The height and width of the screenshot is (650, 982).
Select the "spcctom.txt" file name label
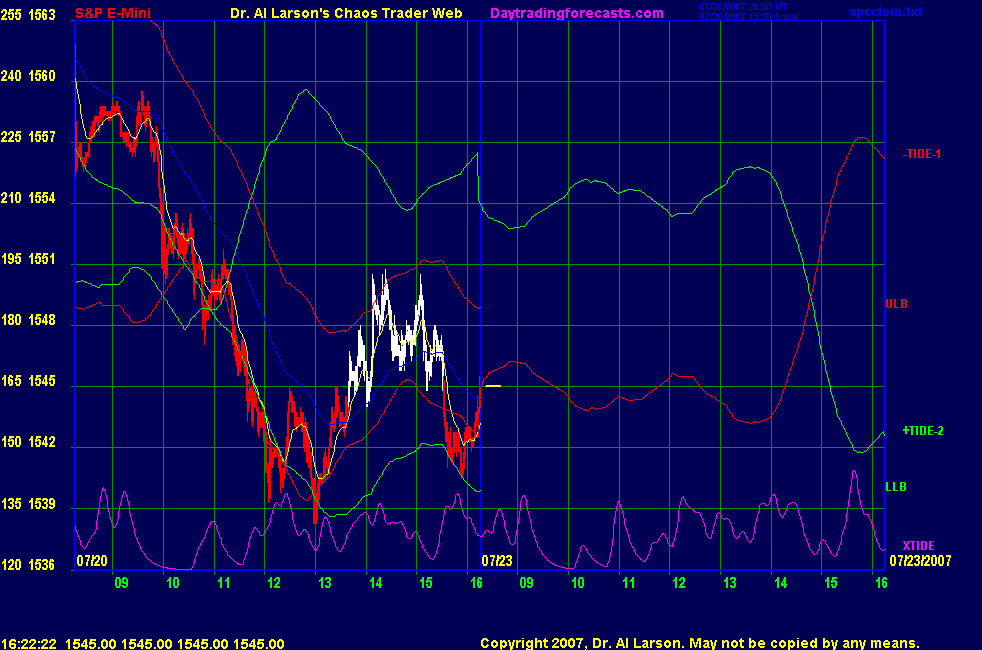point(886,12)
